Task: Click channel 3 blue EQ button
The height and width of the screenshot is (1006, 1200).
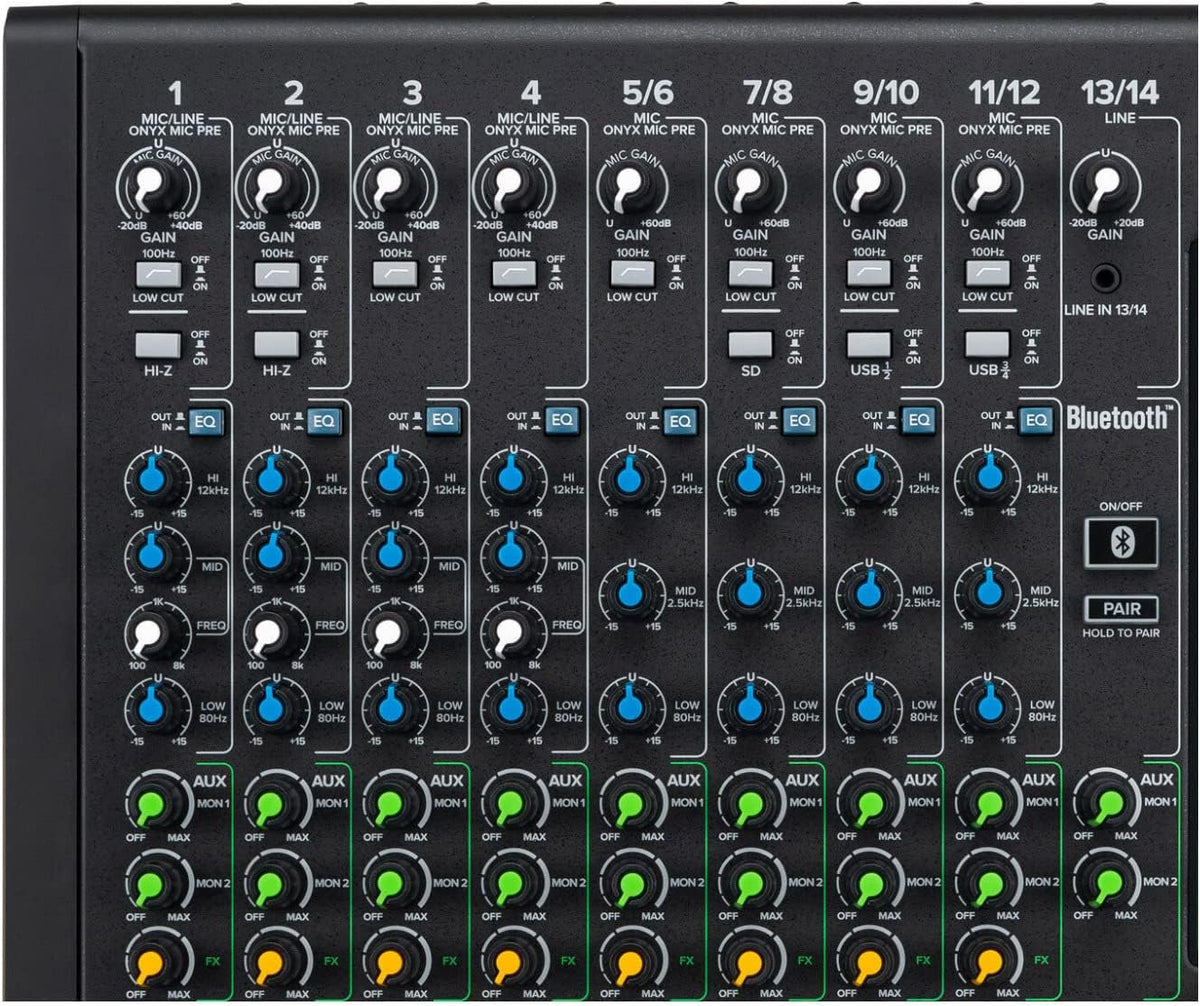Action: (443, 421)
